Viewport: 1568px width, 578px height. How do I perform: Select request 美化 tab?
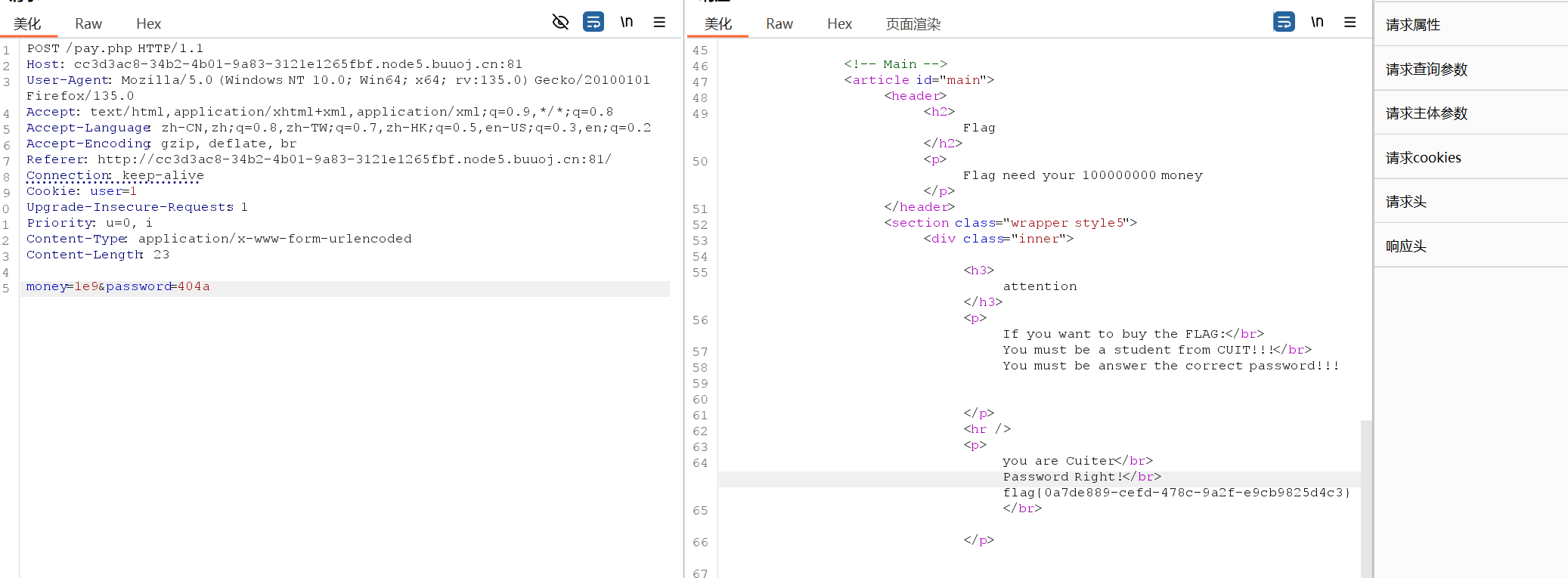27,24
